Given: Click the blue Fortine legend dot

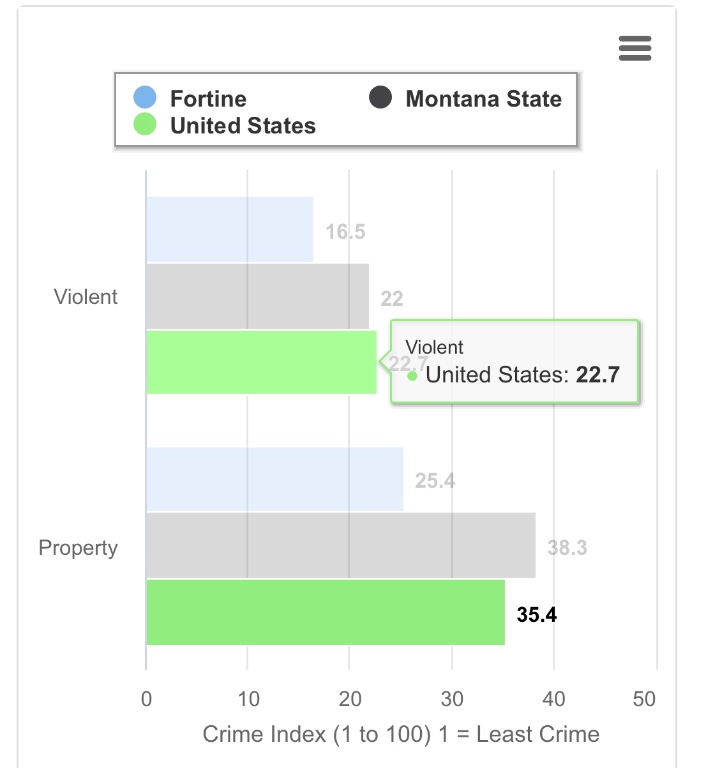Looking at the screenshot, I should tap(146, 98).
